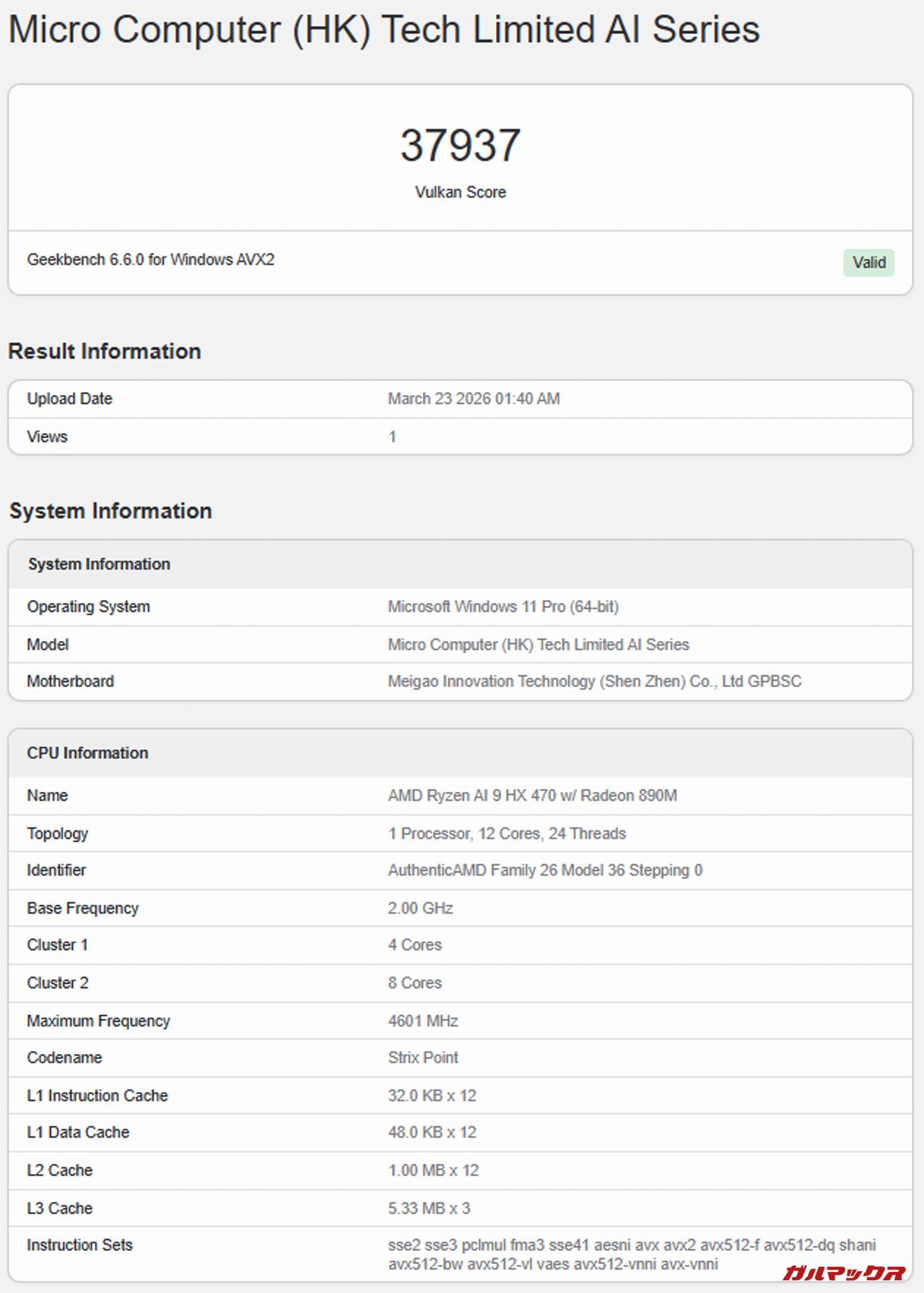Click the Views row label
The height and width of the screenshot is (1293, 924).
47,437
